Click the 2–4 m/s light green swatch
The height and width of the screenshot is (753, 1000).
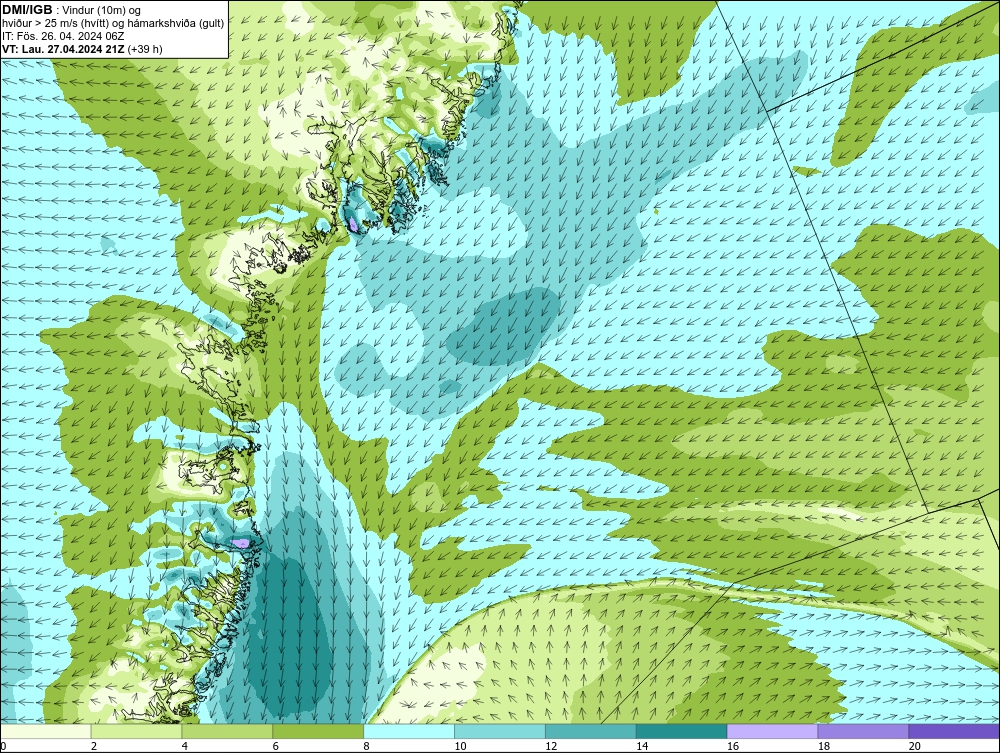(136, 731)
